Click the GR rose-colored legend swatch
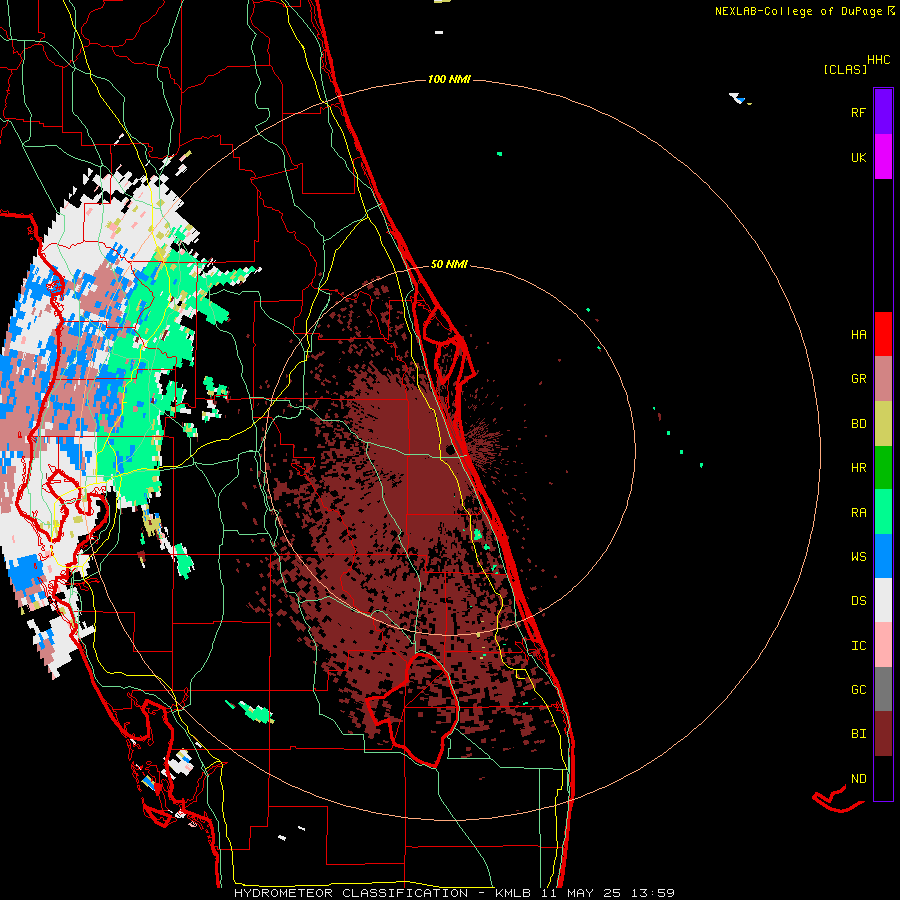The image size is (900, 900). [x=883, y=378]
